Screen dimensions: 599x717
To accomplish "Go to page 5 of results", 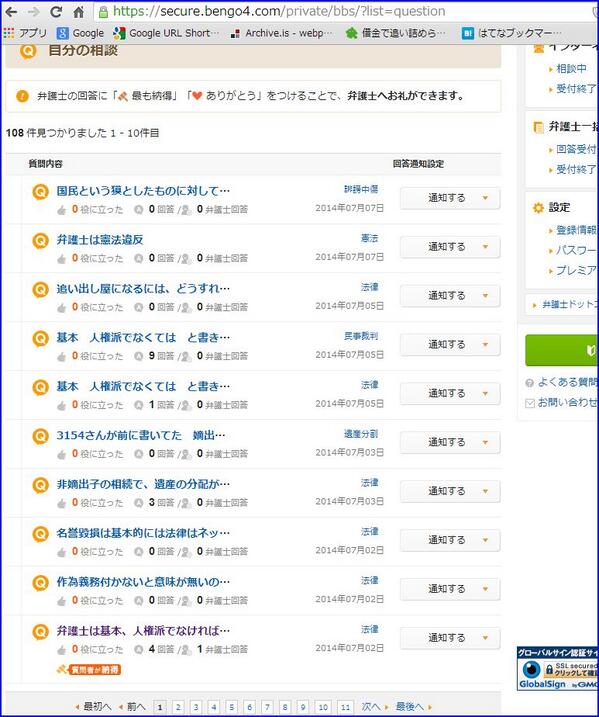I will point(231,707).
